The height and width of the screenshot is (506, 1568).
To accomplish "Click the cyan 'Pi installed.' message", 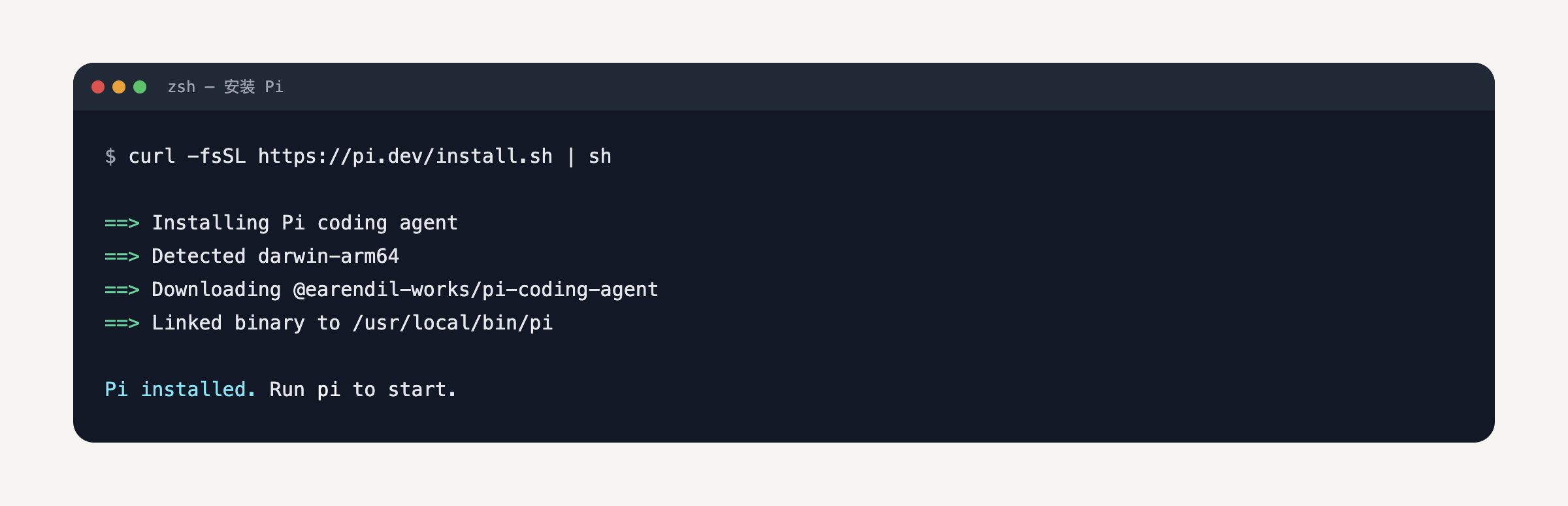I will pos(180,390).
